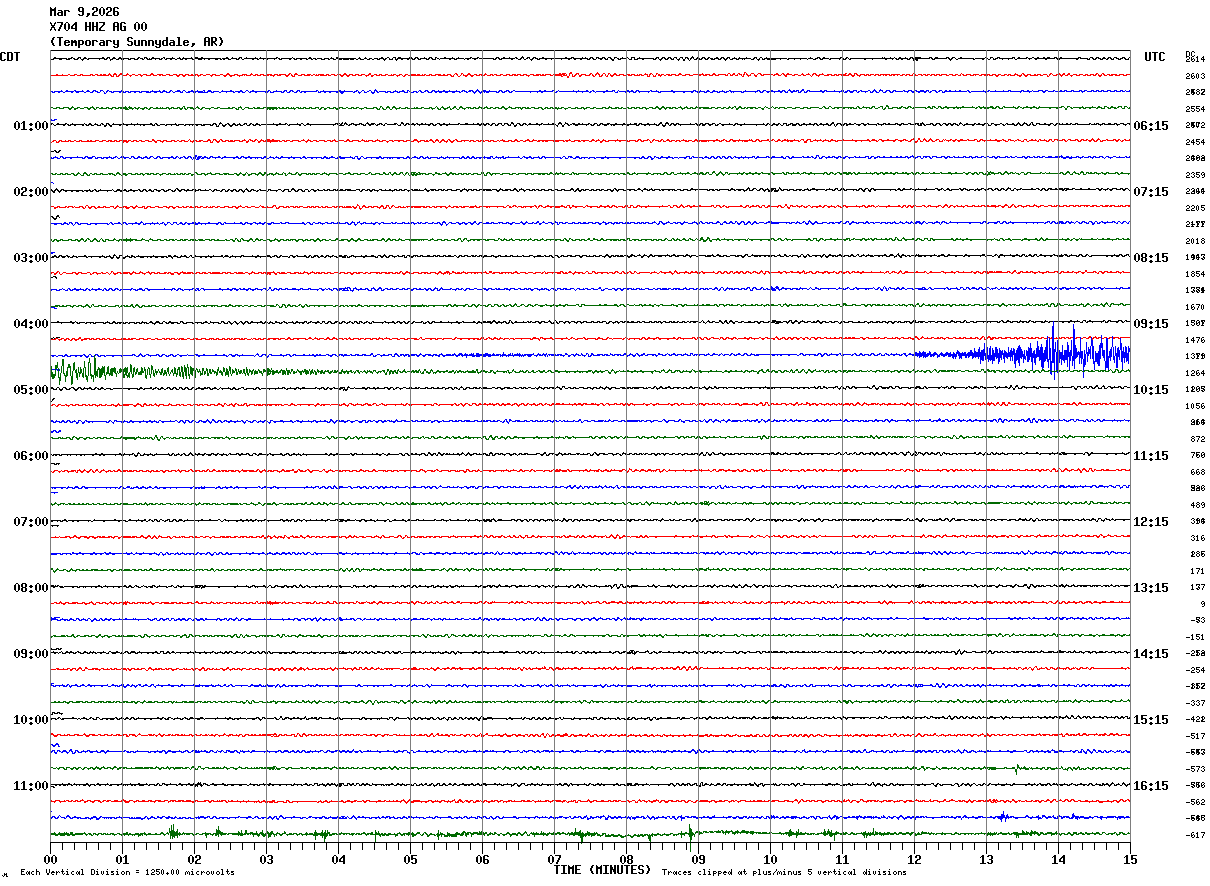Viewport: 1210px width, 886px height.
Task: Click minute tick '11' on time axis
Action: point(842,859)
